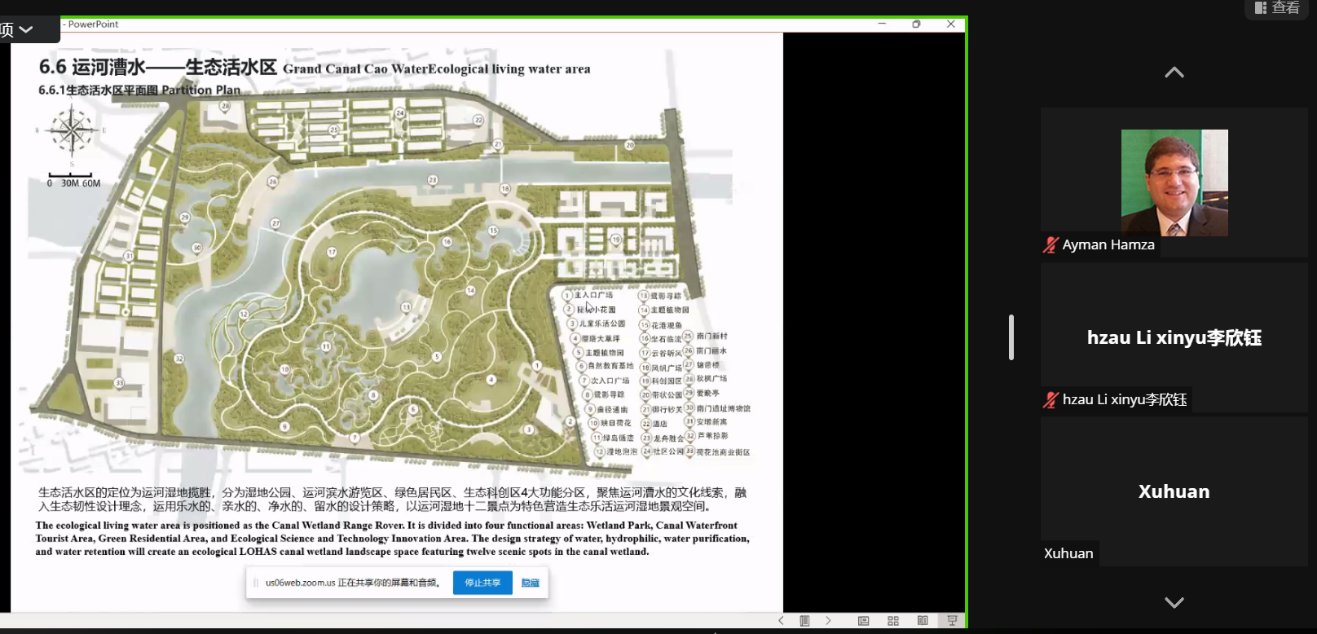Advance to next slide using status bar arrow

828,621
